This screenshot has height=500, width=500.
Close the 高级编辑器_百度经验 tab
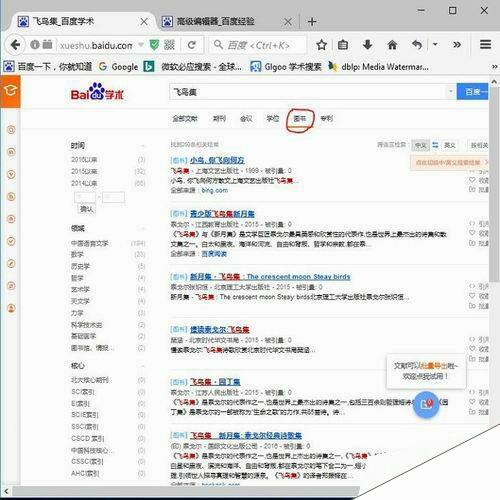(288, 22)
